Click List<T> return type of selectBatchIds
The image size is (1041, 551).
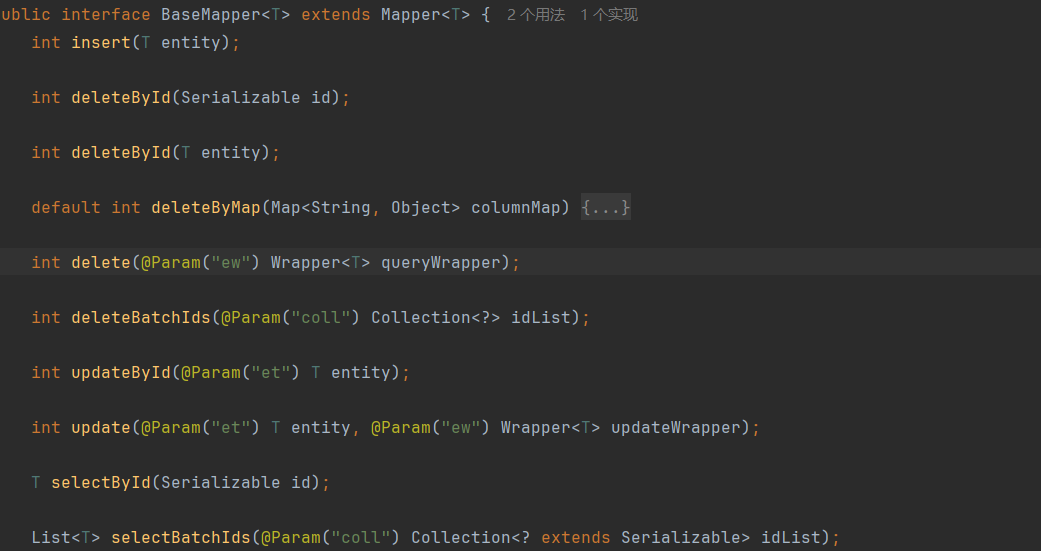click(x=66, y=538)
